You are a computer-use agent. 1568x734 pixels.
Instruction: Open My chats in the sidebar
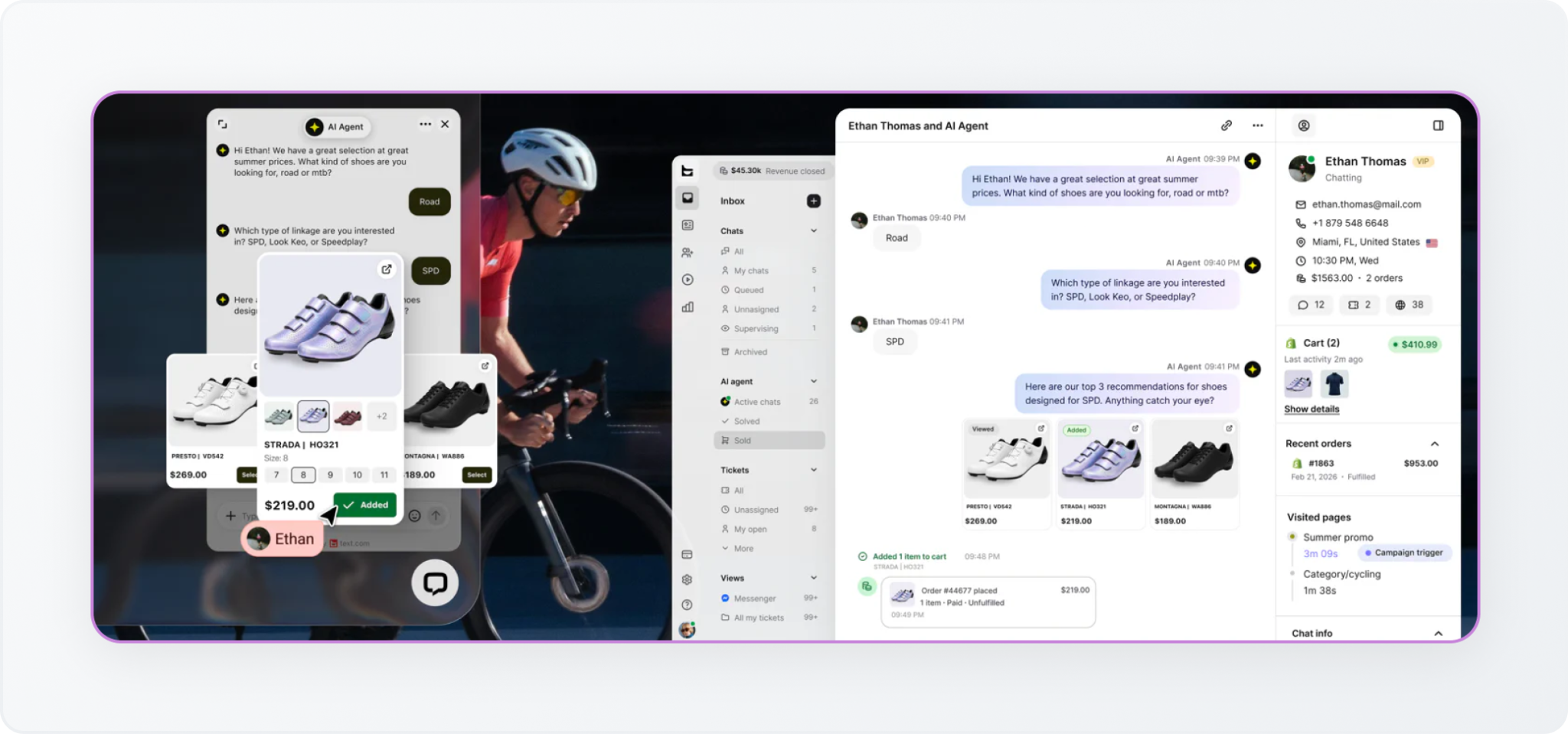tap(769, 270)
